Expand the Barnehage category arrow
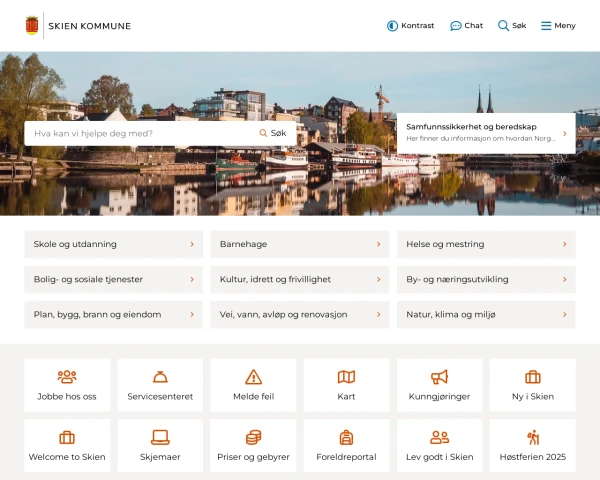The image size is (600, 480). tap(378, 244)
